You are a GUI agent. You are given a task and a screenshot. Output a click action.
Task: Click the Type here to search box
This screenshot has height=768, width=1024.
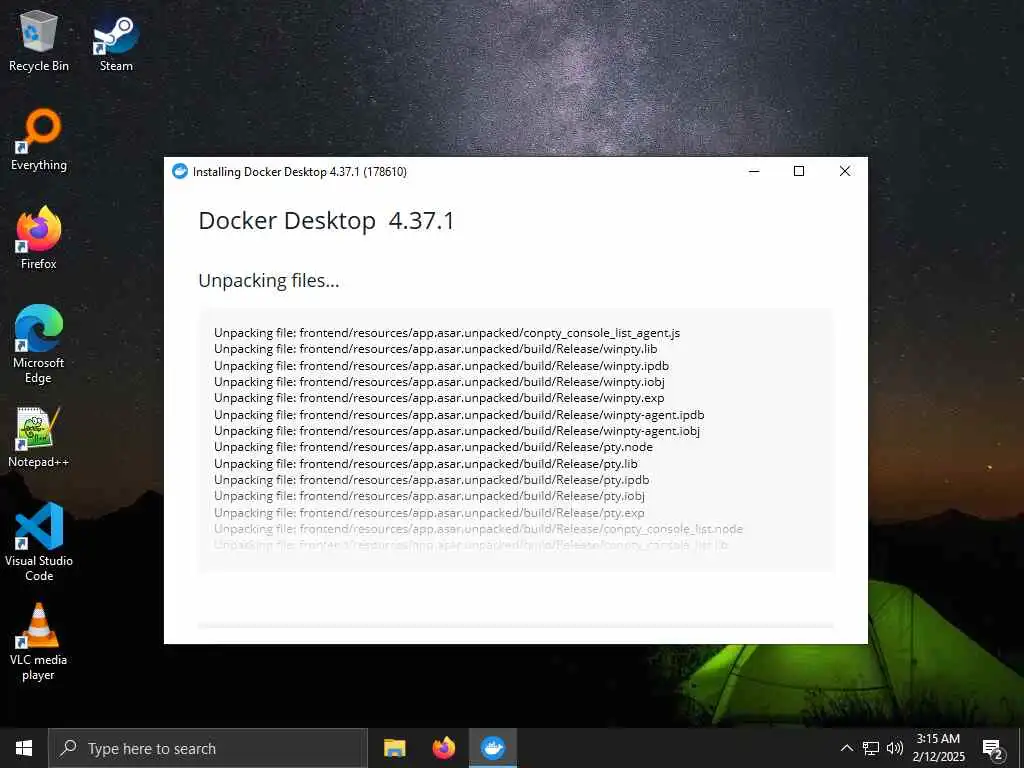(208, 748)
